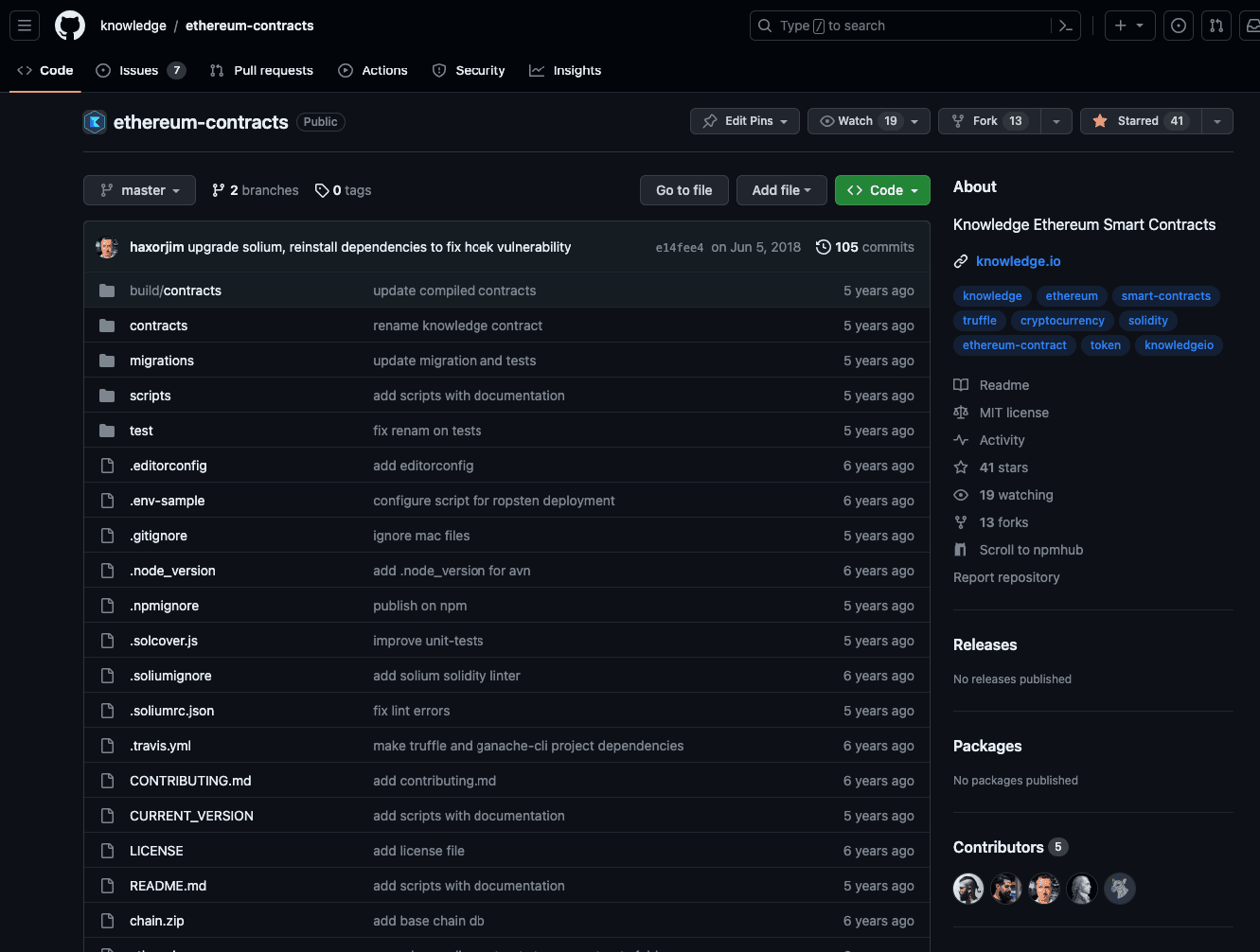The width and height of the screenshot is (1260, 952).
Task: Click the Go to file button
Action: [683, 190]
